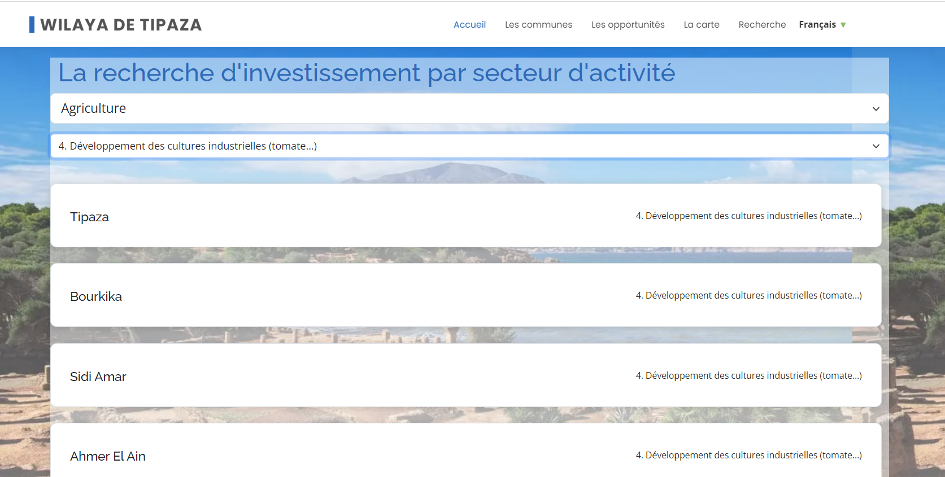Click the activity label on the Bourkika card
This screenshot has height=477, width=945.
pos(748,295)
